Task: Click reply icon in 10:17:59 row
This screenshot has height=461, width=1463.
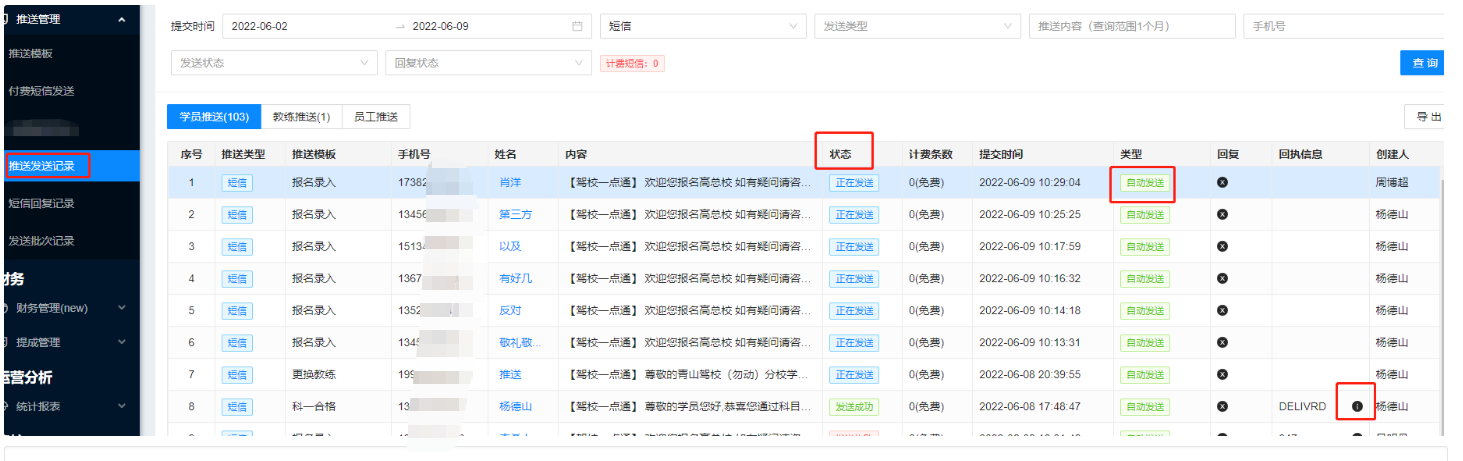Action: 1222,247
